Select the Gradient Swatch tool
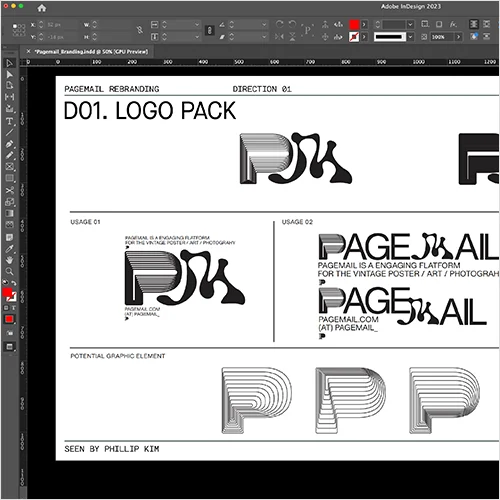The image size is (500, 500). (x=9, y=213)
